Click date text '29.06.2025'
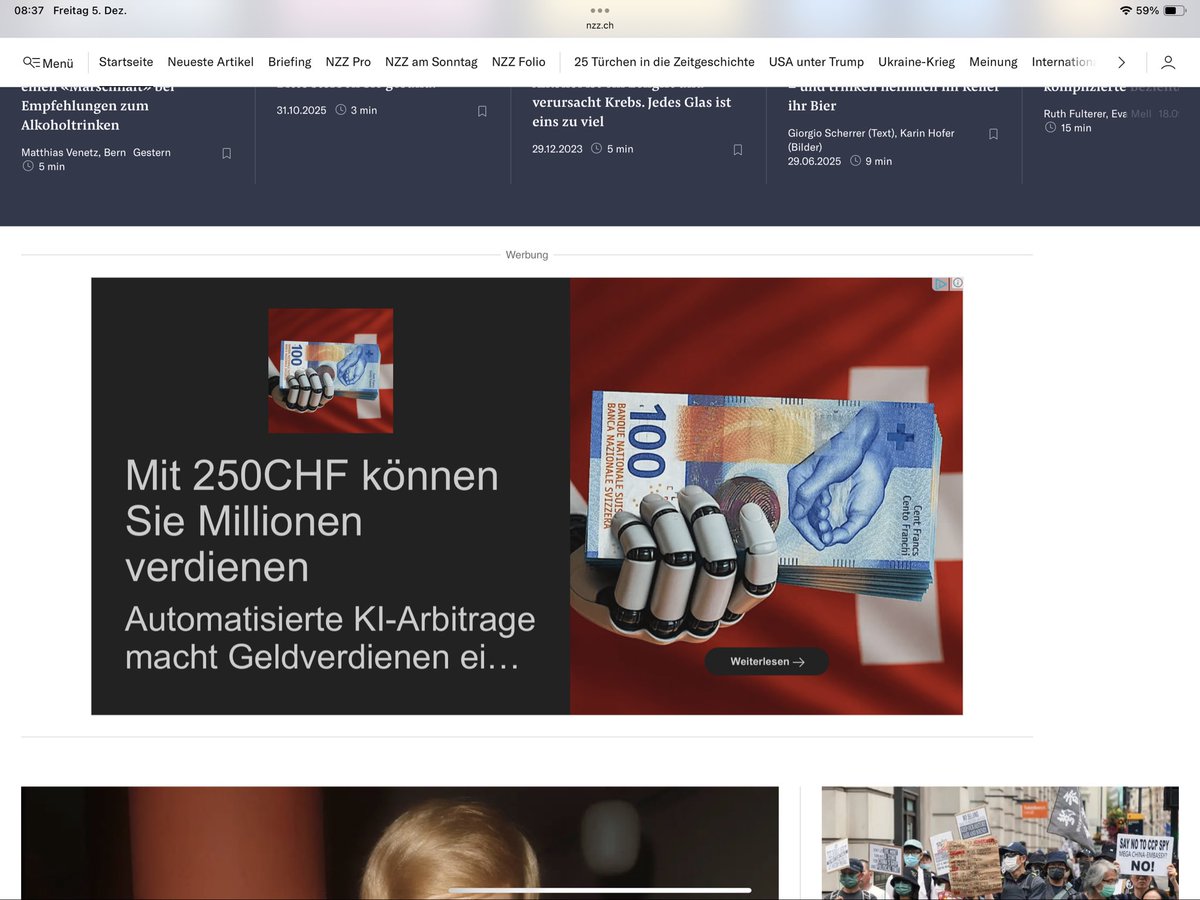Image resolution: width=1200 pixels, height=900 pixels. 814,161
